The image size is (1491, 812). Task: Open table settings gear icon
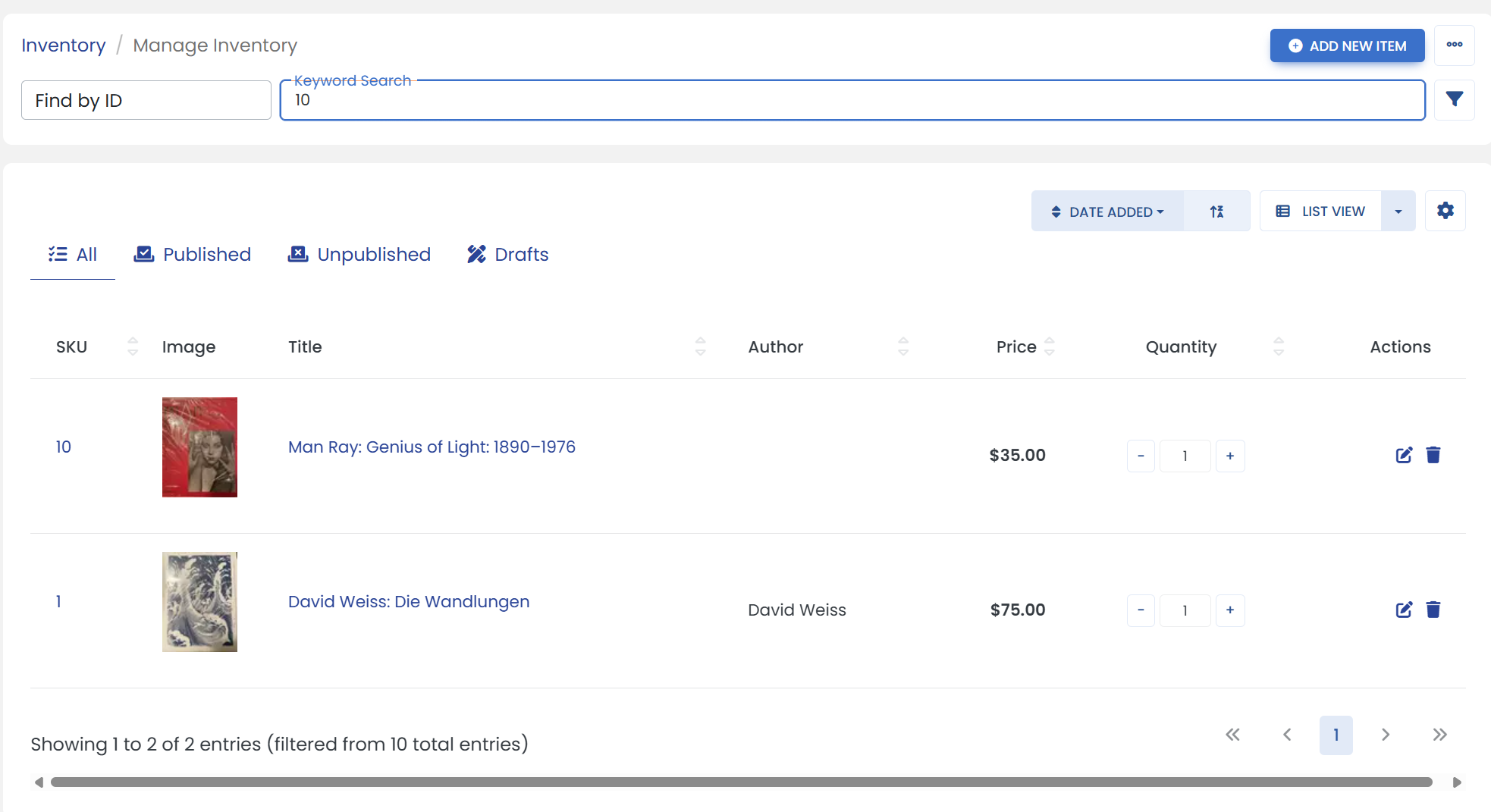tap(1445, 211)
